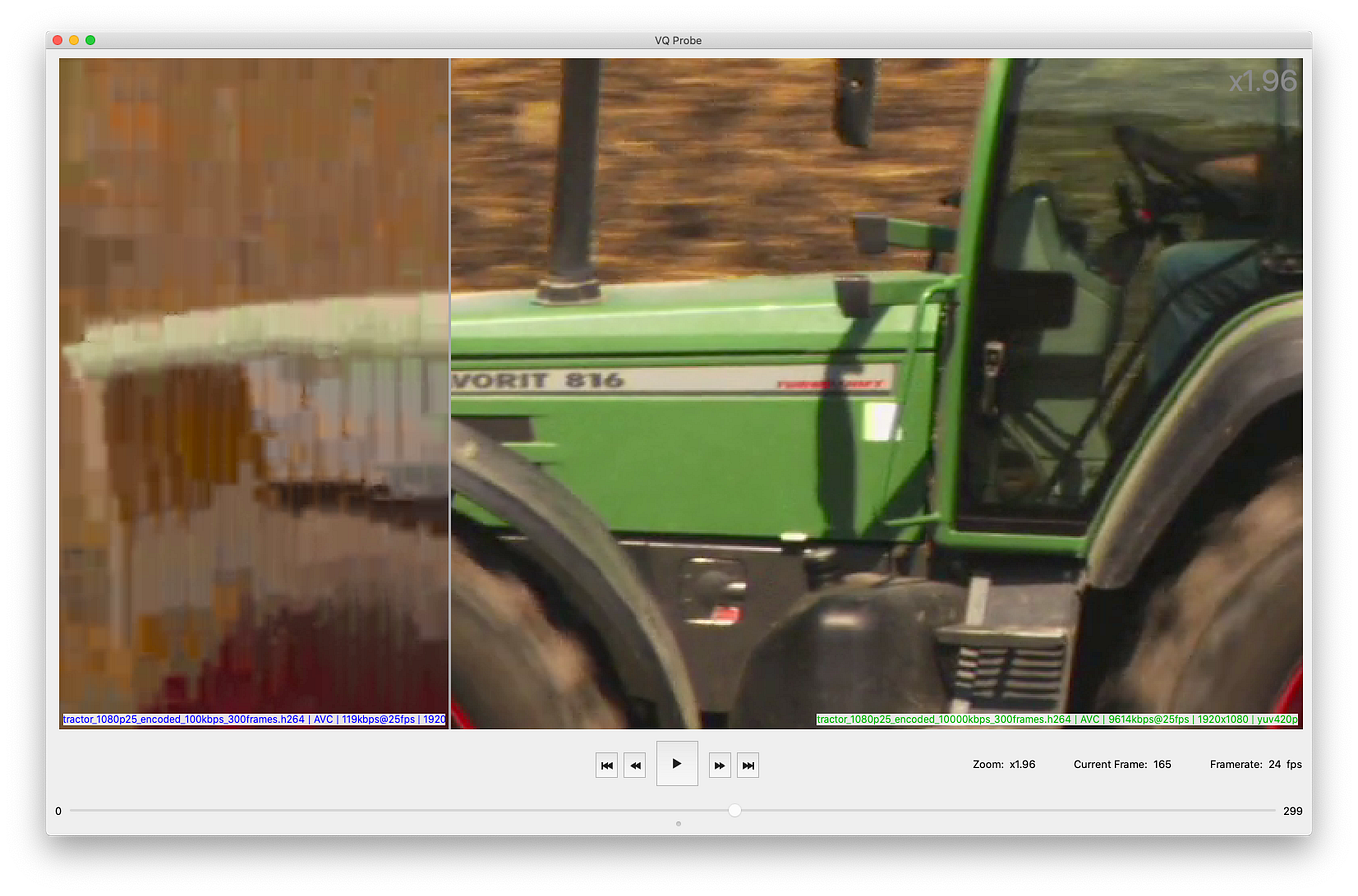
Task: Select the 10000kbps stream filename label
Action: [1056, 719]
